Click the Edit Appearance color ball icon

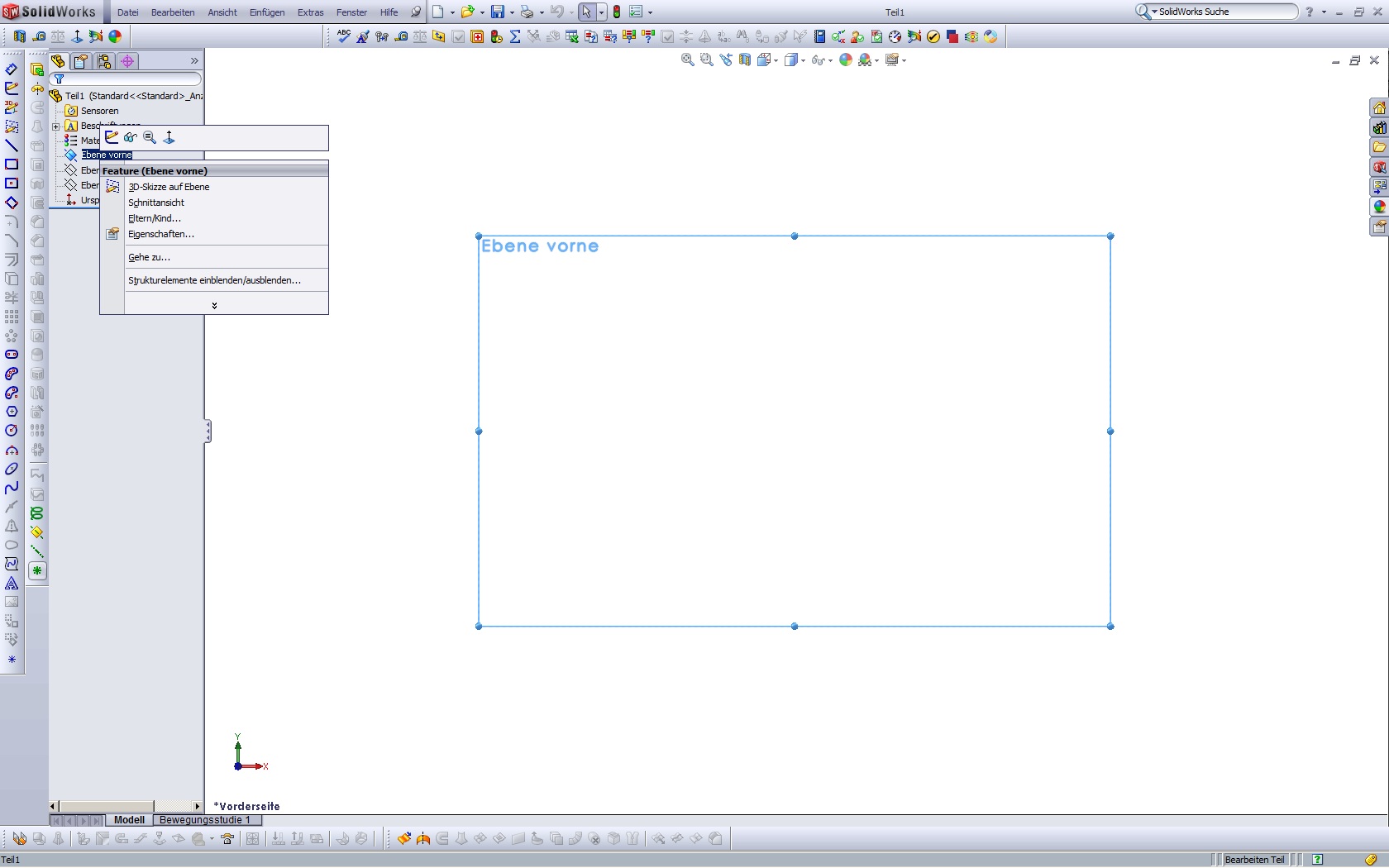click(845, 60)
